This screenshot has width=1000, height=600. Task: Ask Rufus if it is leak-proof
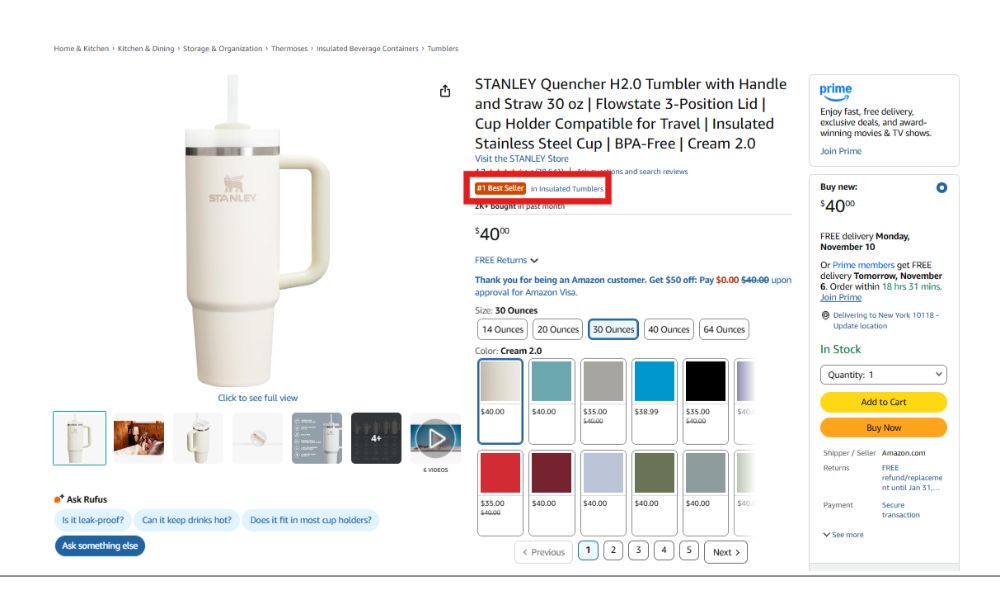coord(95,520)
